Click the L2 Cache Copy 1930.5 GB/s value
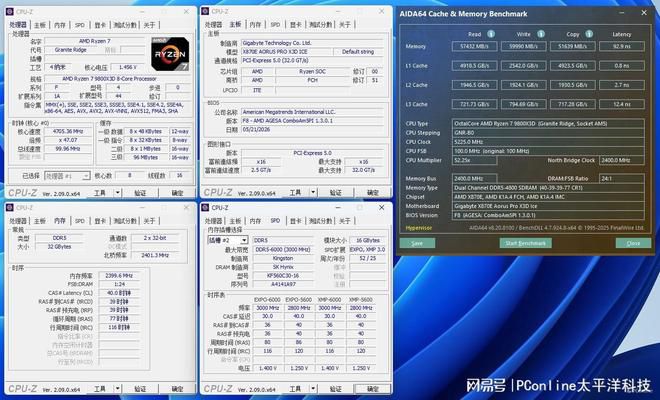Screen dimensions: 660x400 tap(572, 85)
